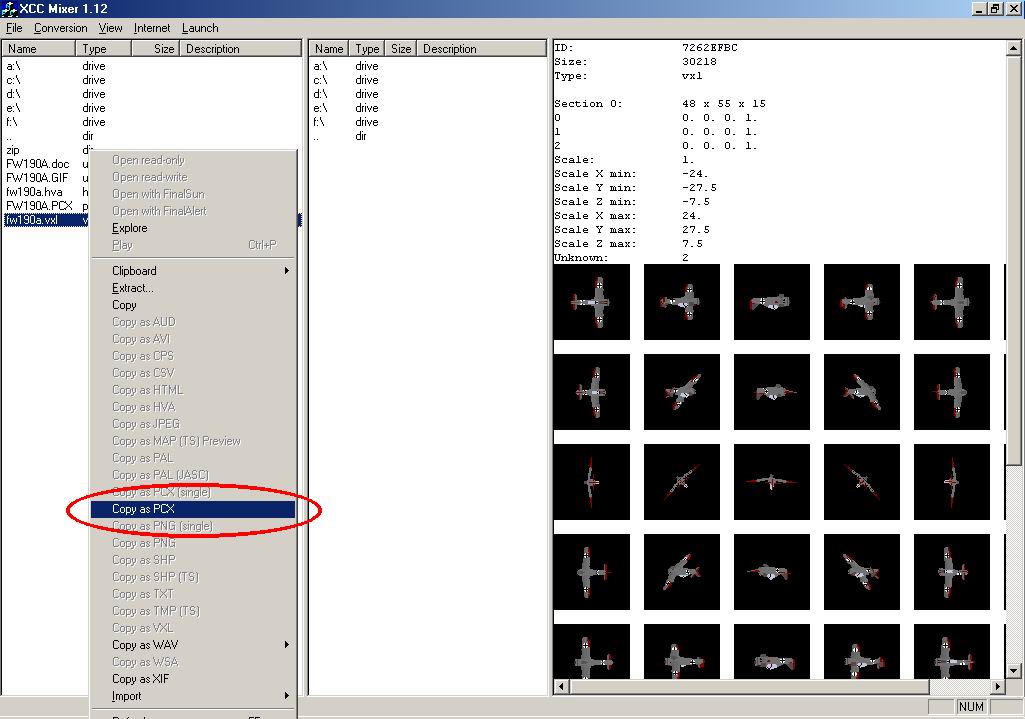Select file fw190a.hva
Viewport: 1025px width, 719px height.
(34, 192)
